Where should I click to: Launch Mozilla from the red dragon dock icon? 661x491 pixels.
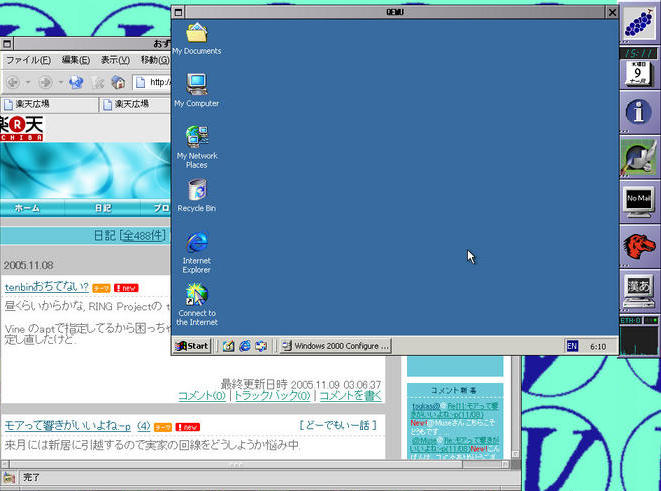point(638,244)
